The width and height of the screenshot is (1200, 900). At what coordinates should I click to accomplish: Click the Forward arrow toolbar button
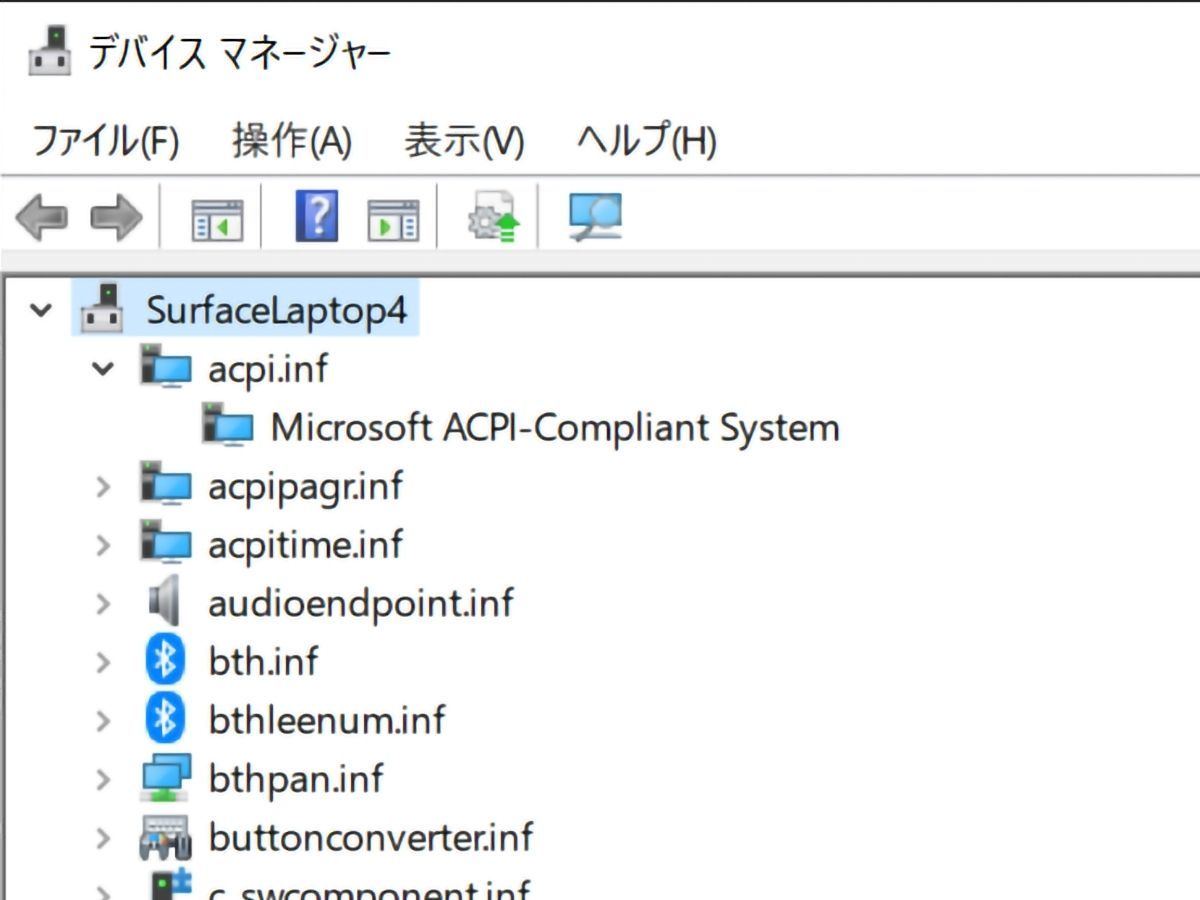[x=117, y=216]
